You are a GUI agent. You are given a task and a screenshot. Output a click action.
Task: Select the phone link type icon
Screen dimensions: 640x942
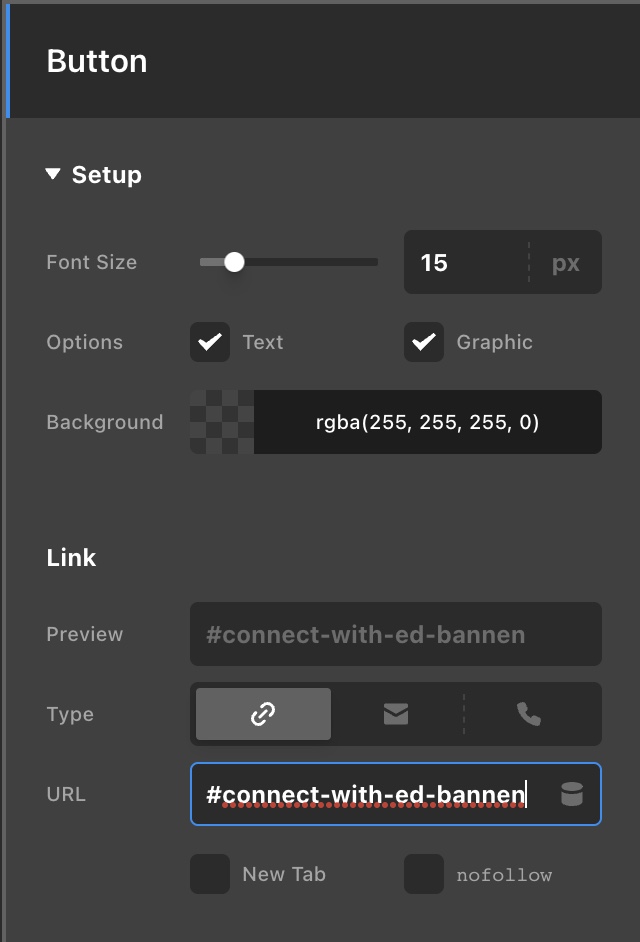click(x=529, y=714)
